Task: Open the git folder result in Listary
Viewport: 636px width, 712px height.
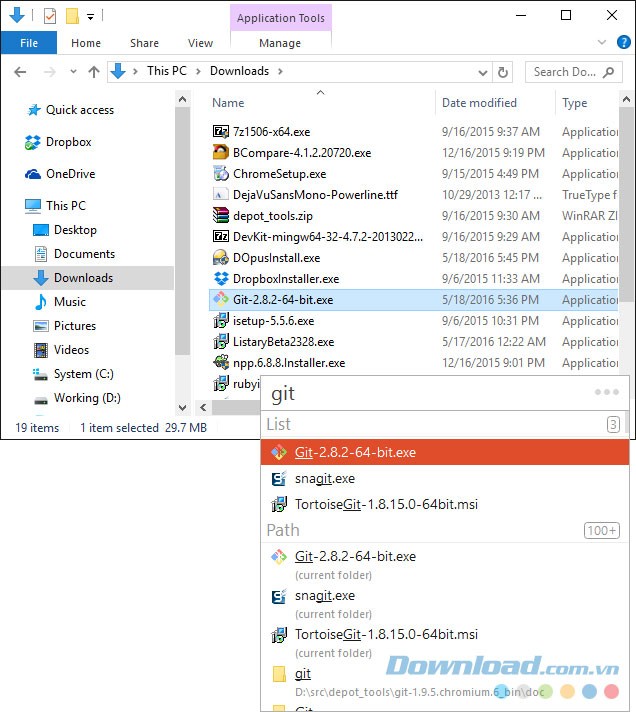Action: pos(445,682)
